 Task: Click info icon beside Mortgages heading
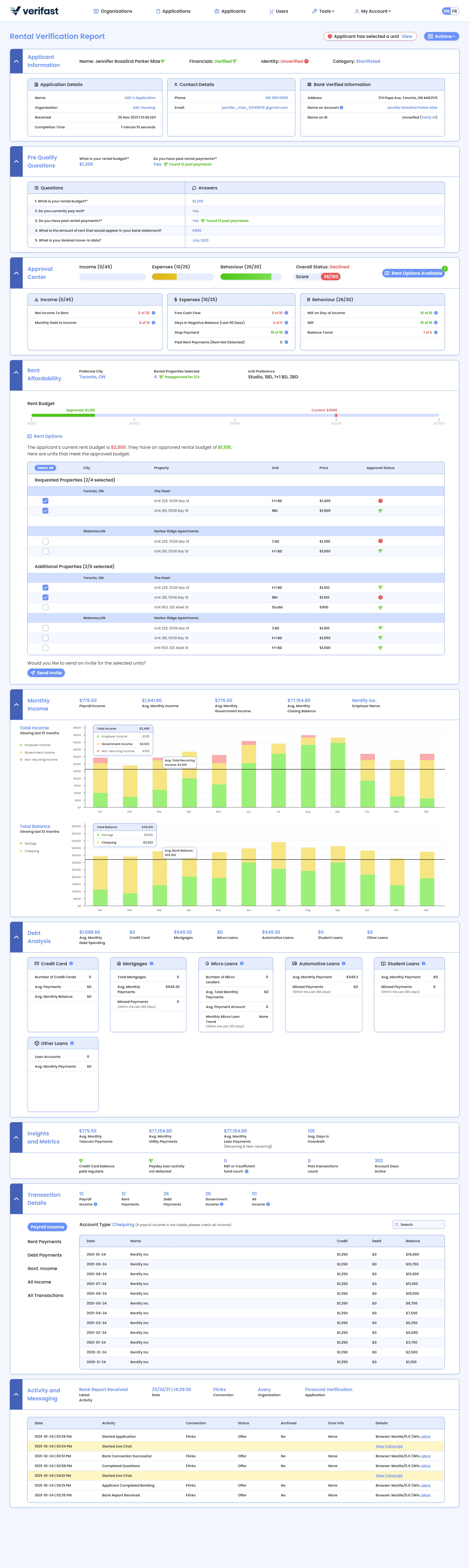pyautogui.click(x=151, y=964)
